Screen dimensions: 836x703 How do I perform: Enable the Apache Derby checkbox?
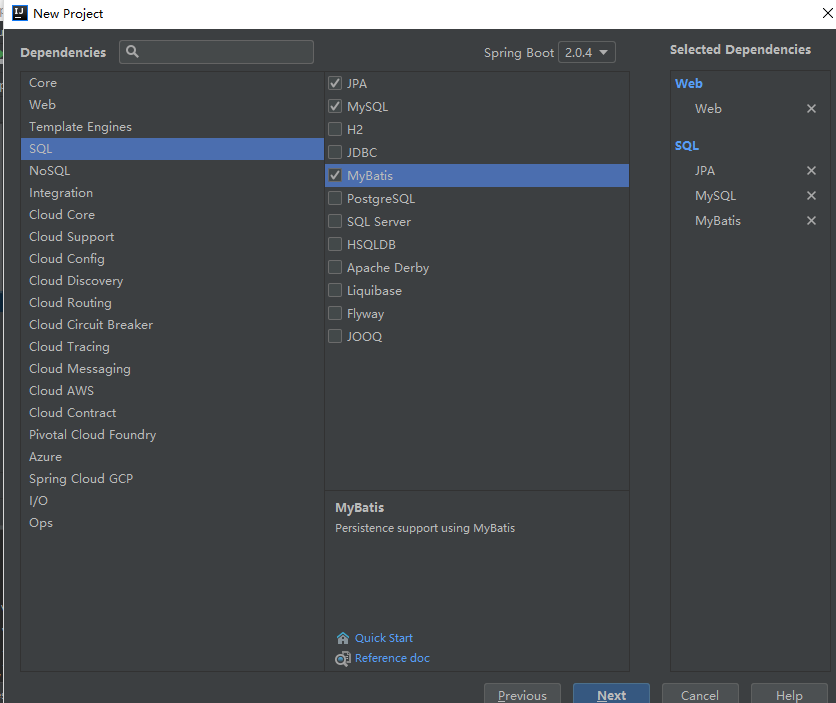[x=335, y=267]
